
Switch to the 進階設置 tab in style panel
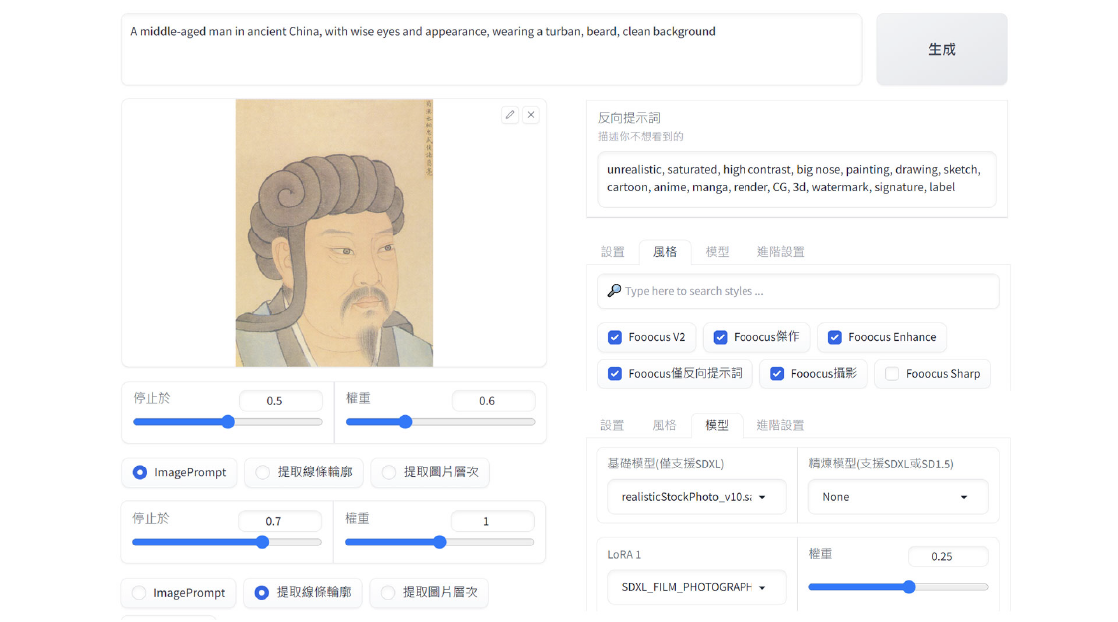780,252
